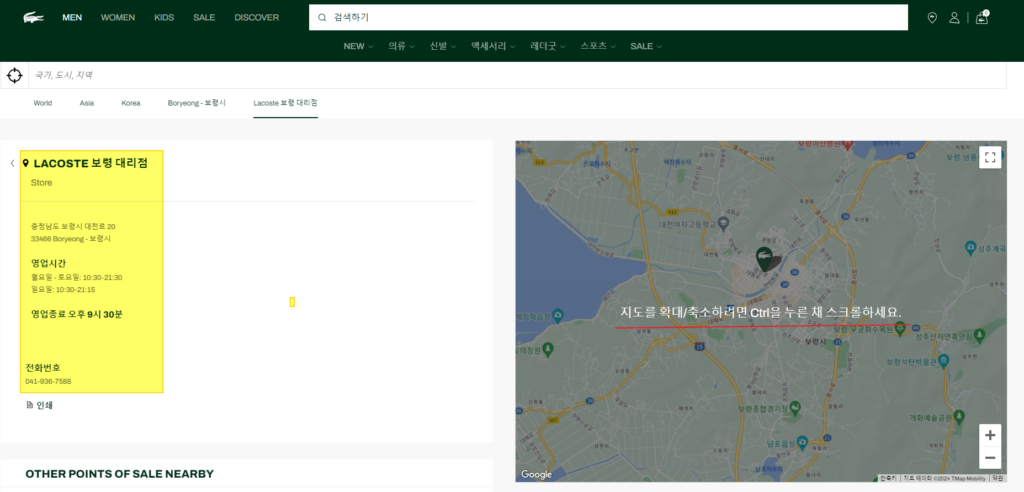The height and width of the screenshot is (492, 1024).
Task: Expand the 의류 dropdown menu
Action: [401, 46]
